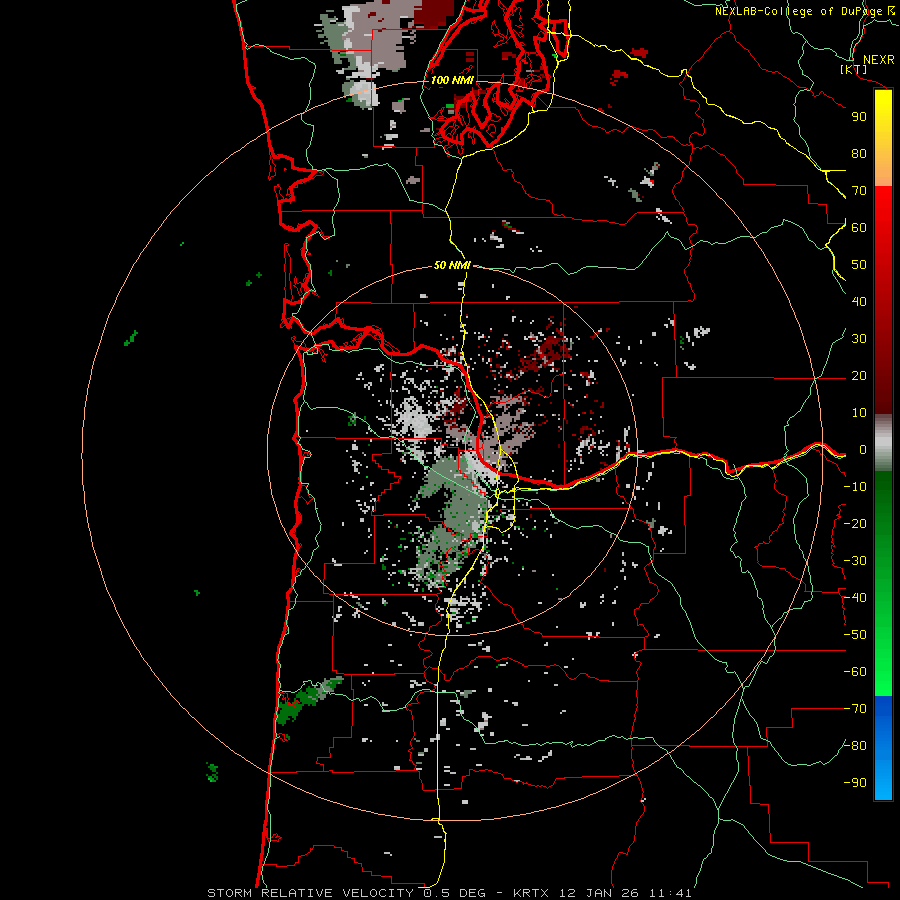Select the 0 value on the velocity scale
This screenshot has height=900, width=900.
click(863, 450)
